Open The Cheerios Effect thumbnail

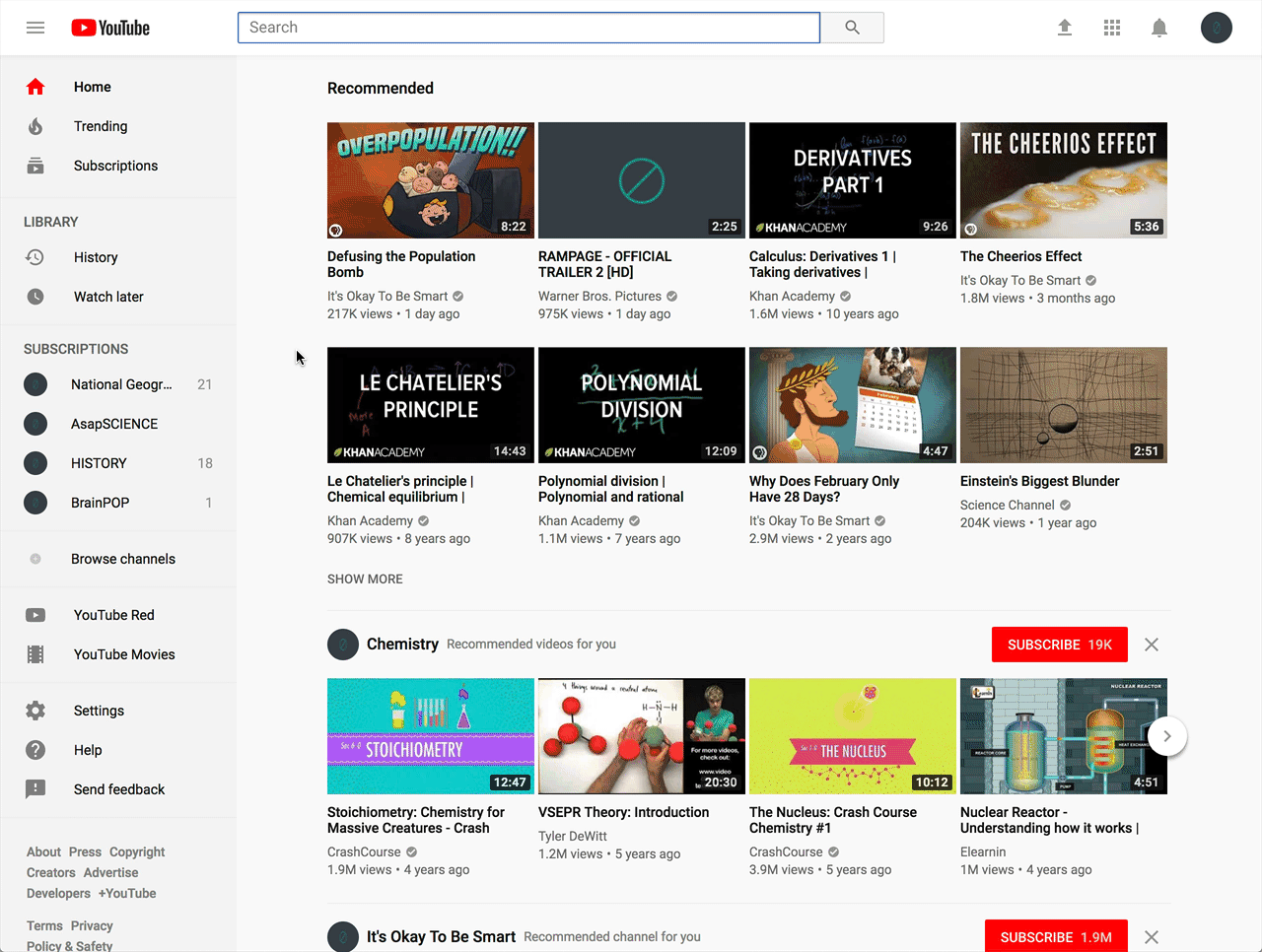(1064, 180)
